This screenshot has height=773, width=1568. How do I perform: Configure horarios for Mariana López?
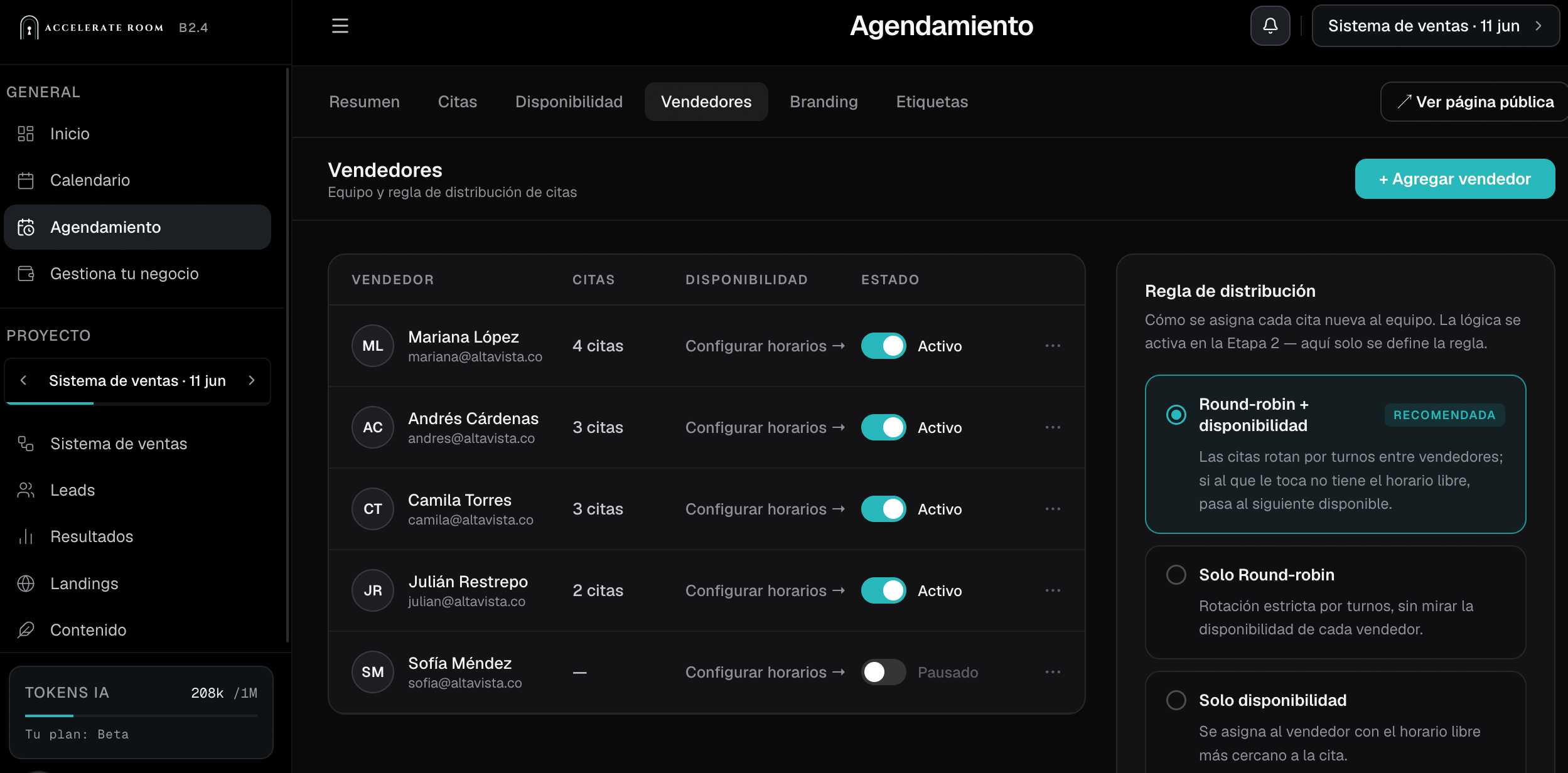765,346
